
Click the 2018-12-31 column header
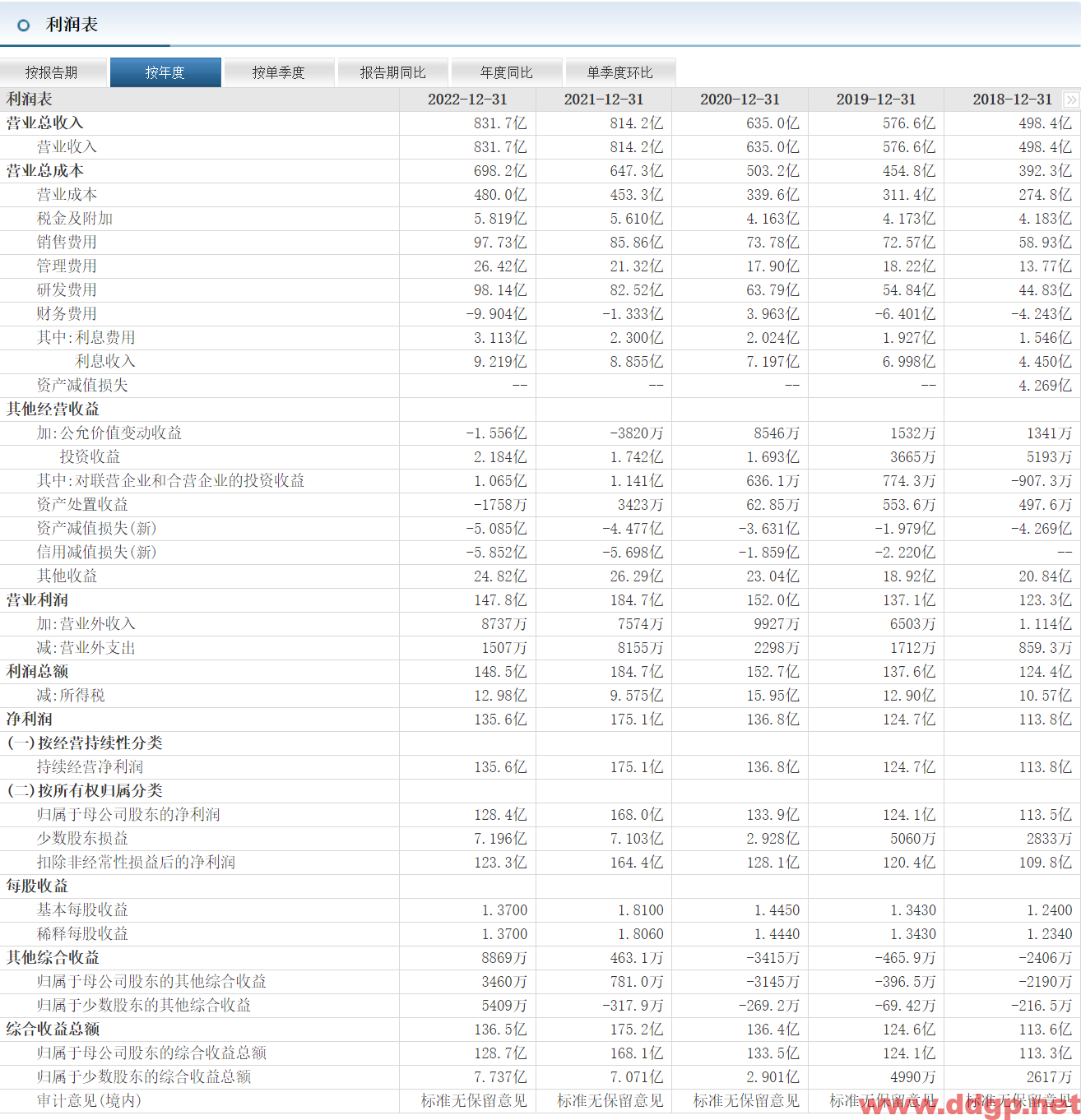pyautogui.click(x=1013, y=100)
